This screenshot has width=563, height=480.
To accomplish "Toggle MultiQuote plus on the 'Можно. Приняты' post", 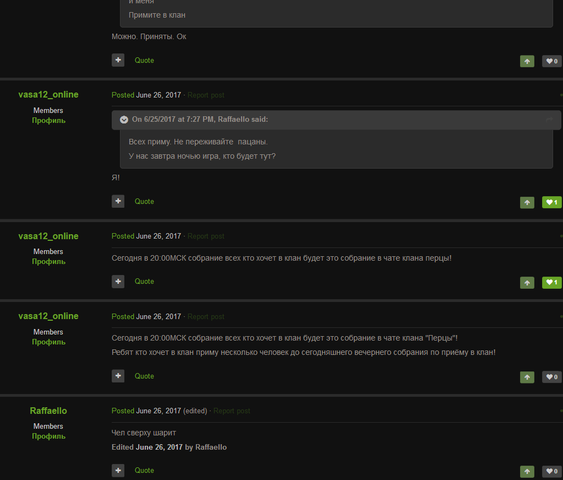I will click(x=118, y=60).
